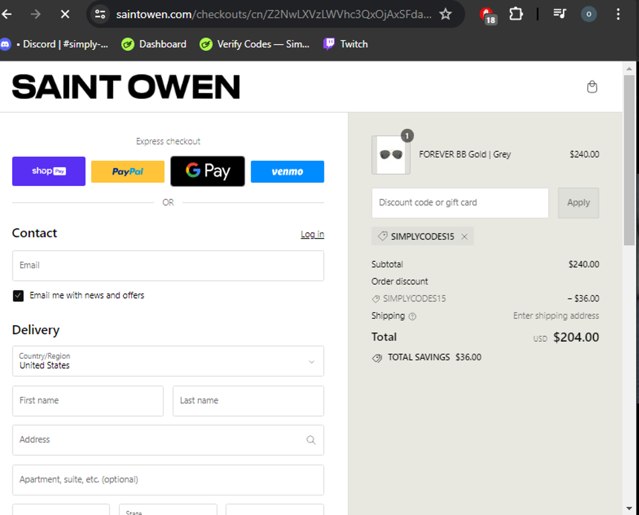Pay with Google Pay button
The height and width of the screenshot is (515, 639).
[208, 171]
